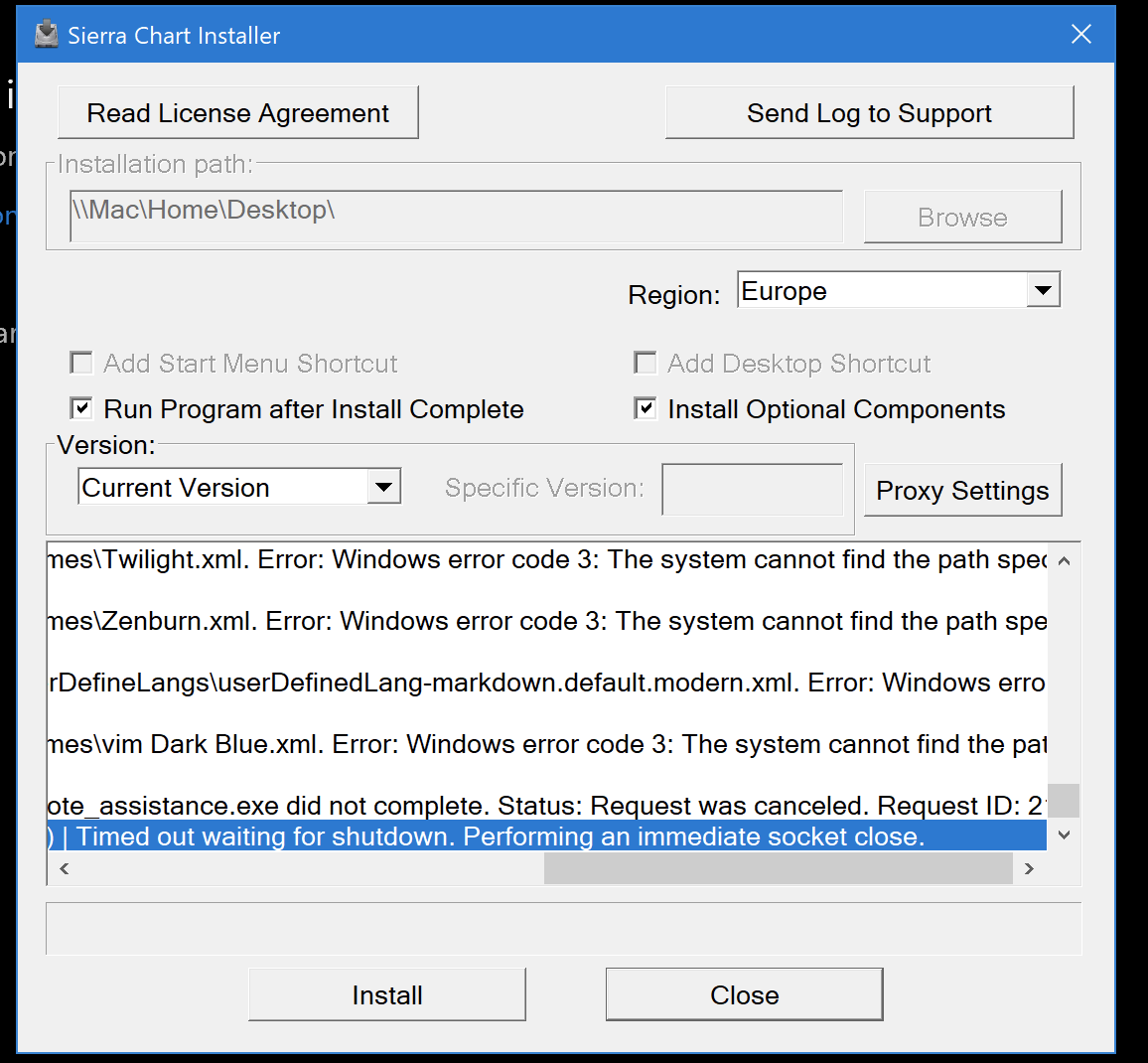Click the Specific Version input box
The image size is (1148, 1063).
(x=753, y=489)
